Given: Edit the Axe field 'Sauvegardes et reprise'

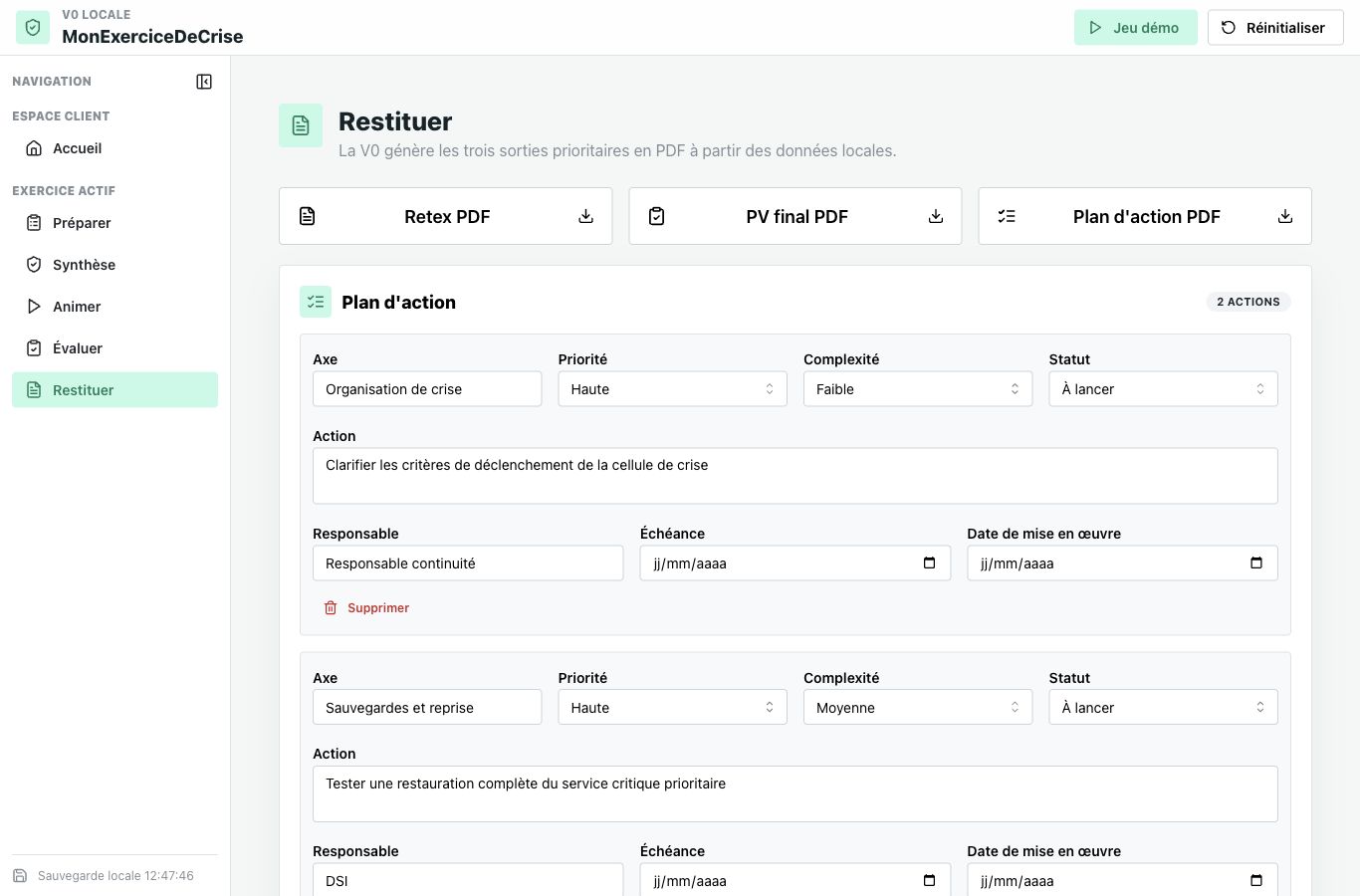Looking at the screenshot, I should tap(427, 708).
